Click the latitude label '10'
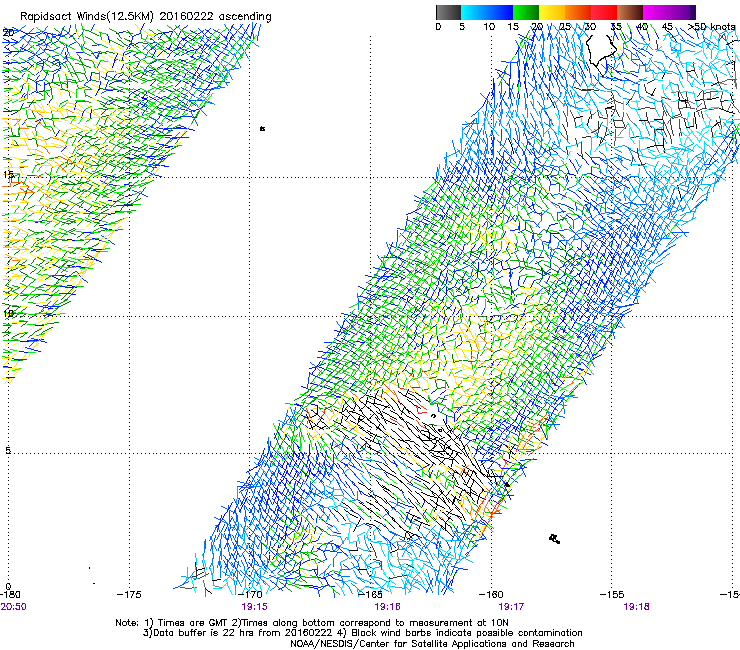The image size is (740, 650). click(8, 313)
